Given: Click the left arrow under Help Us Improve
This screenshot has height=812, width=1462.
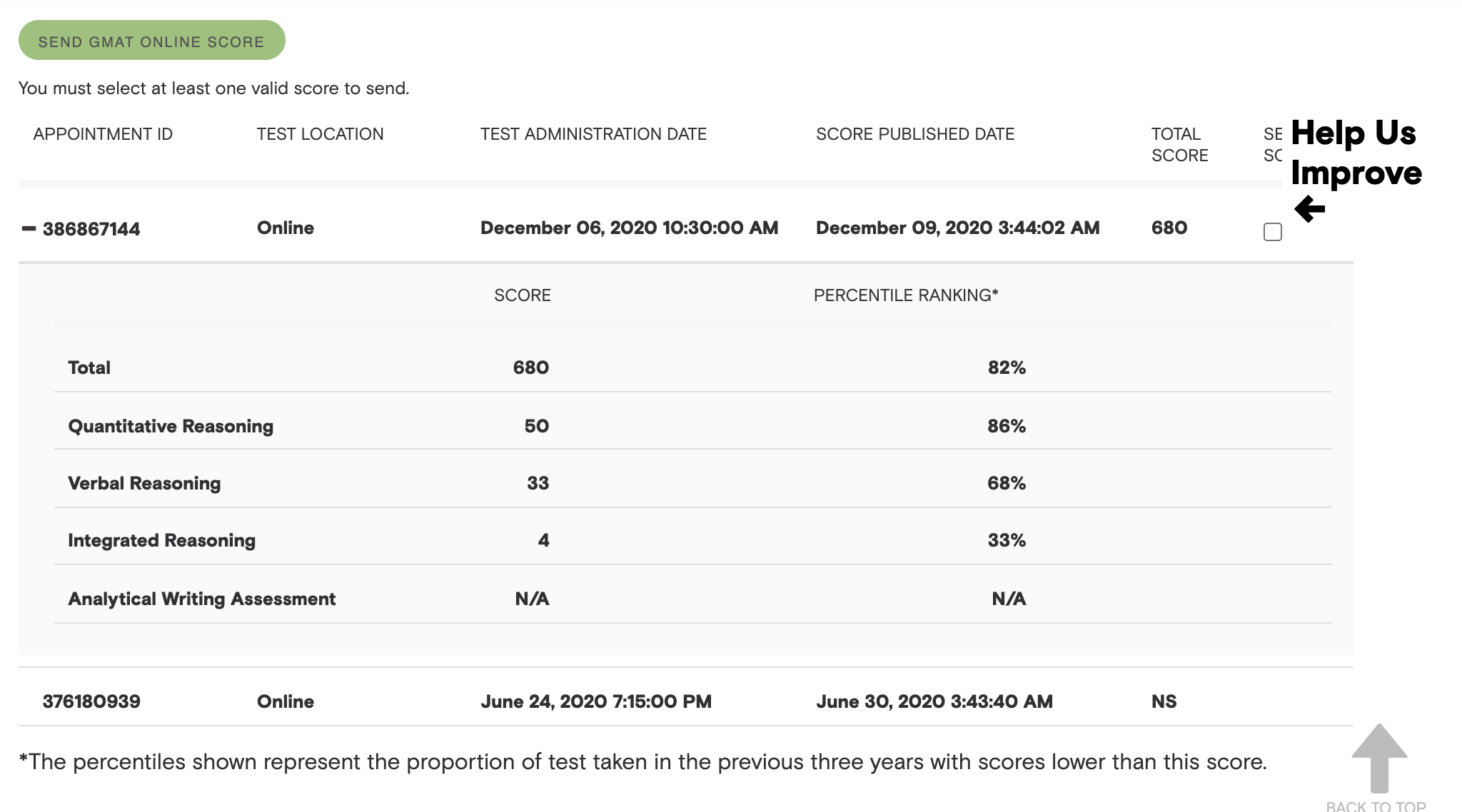Looking at the screenshot, I should (x=1309, y=209).
